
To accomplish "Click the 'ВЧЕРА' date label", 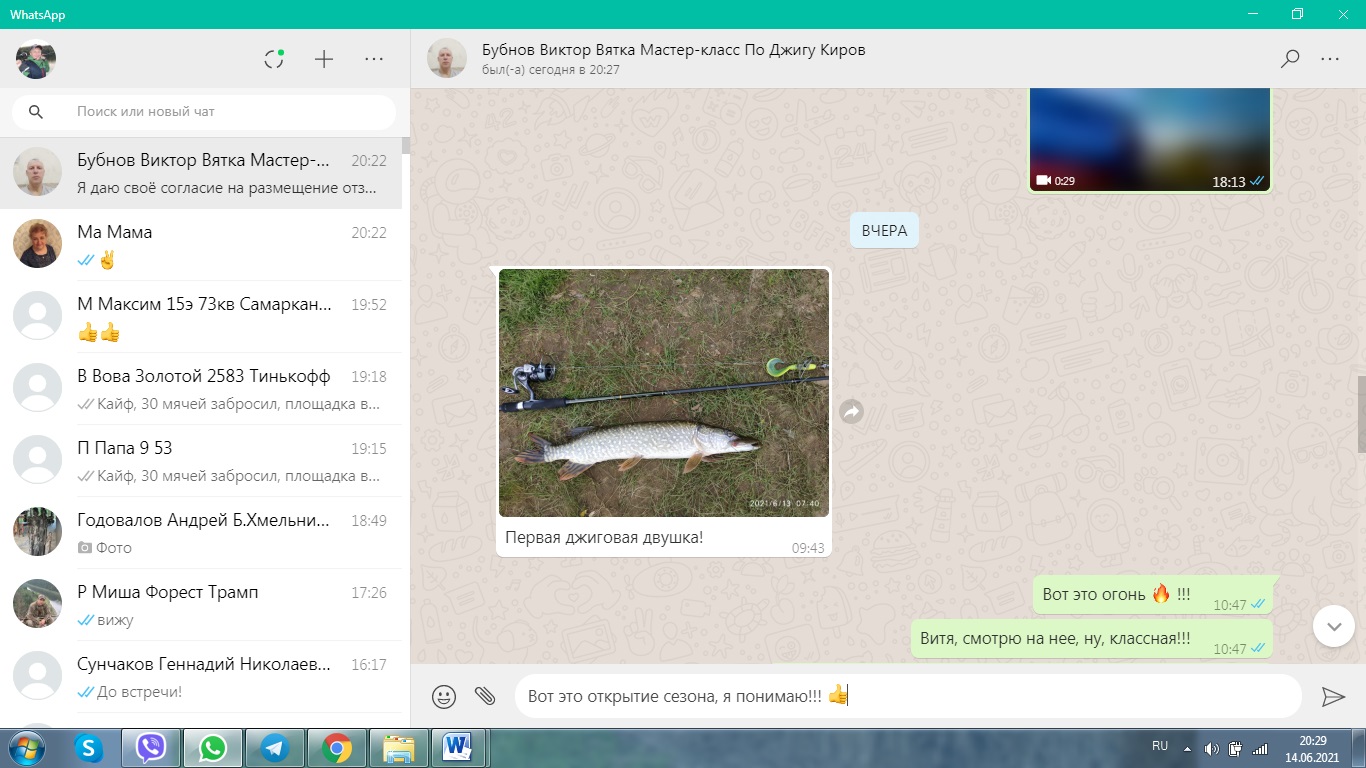I will pyautogui.click(x=884, y=230).
